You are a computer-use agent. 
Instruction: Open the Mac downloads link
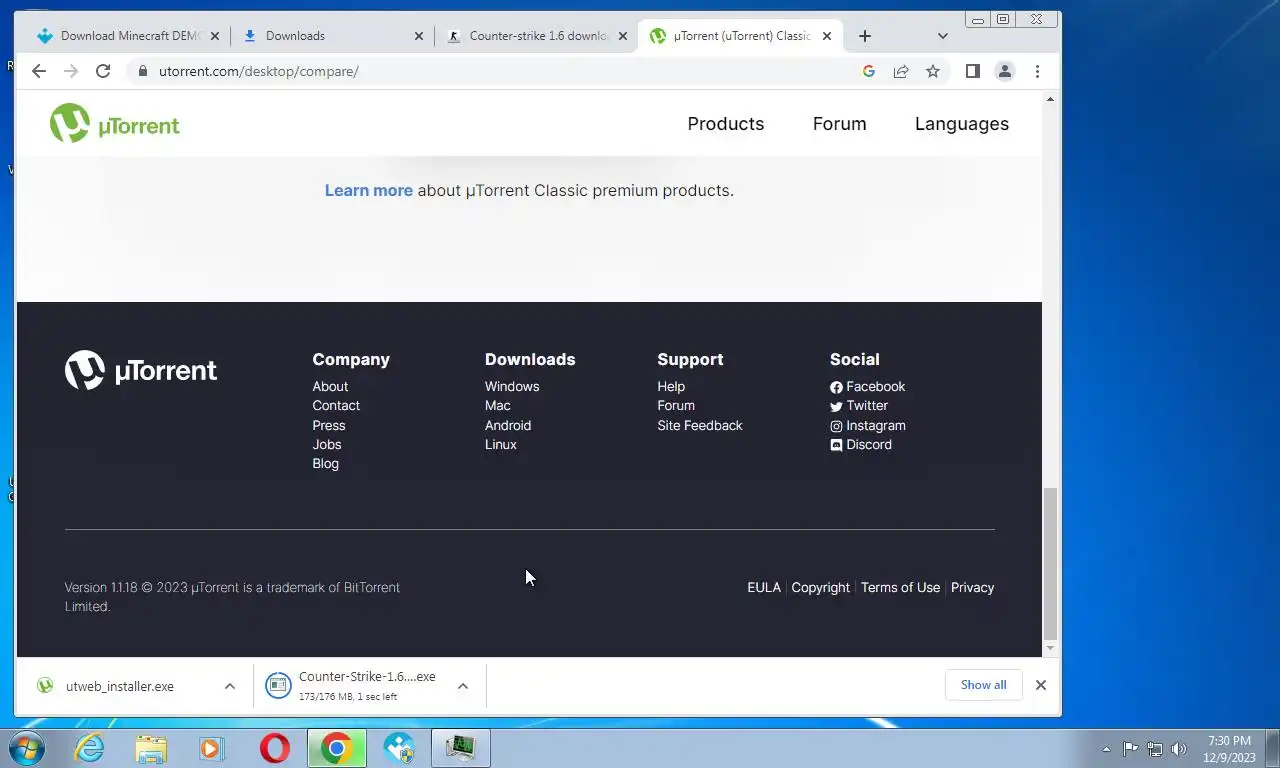pos(497,405)
